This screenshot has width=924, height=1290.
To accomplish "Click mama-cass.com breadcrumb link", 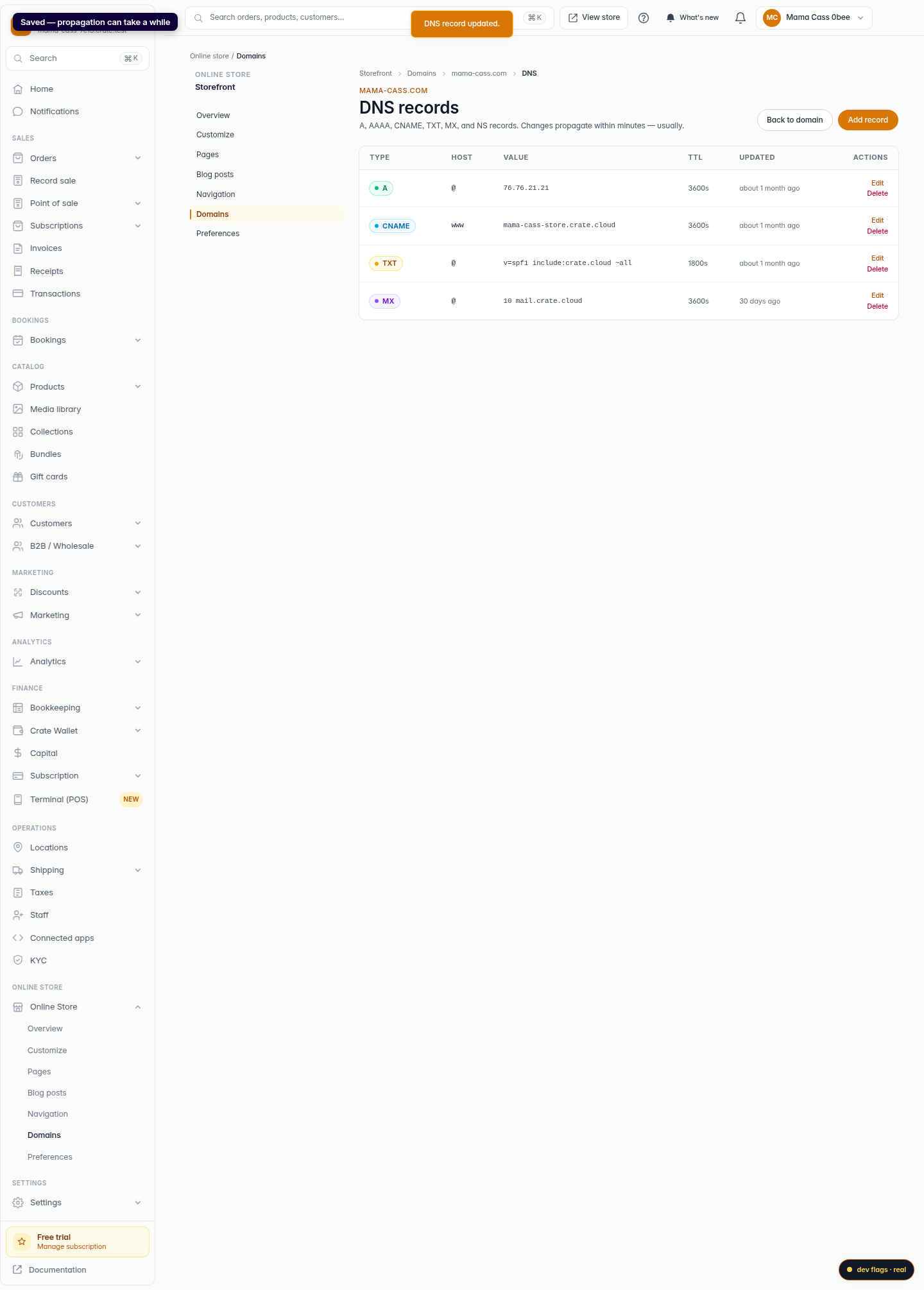I will tap(479, 74).
